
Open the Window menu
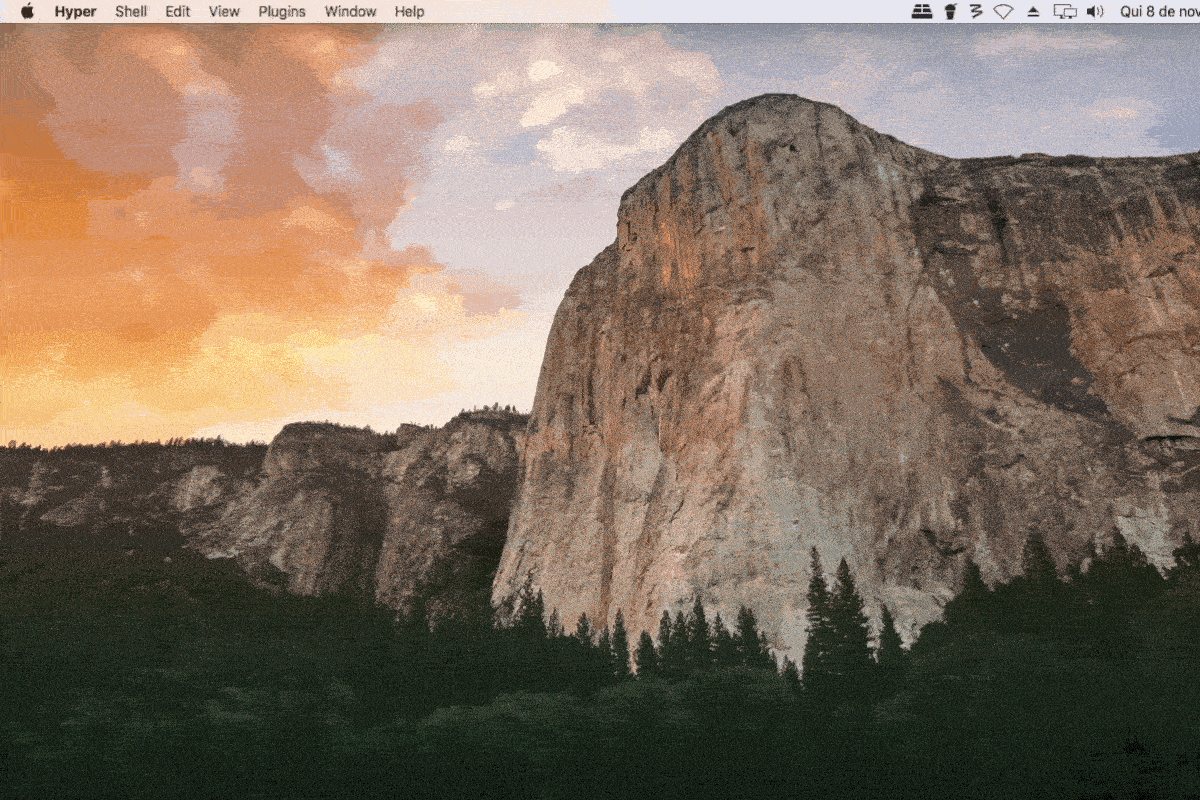[x=351, y=12]
